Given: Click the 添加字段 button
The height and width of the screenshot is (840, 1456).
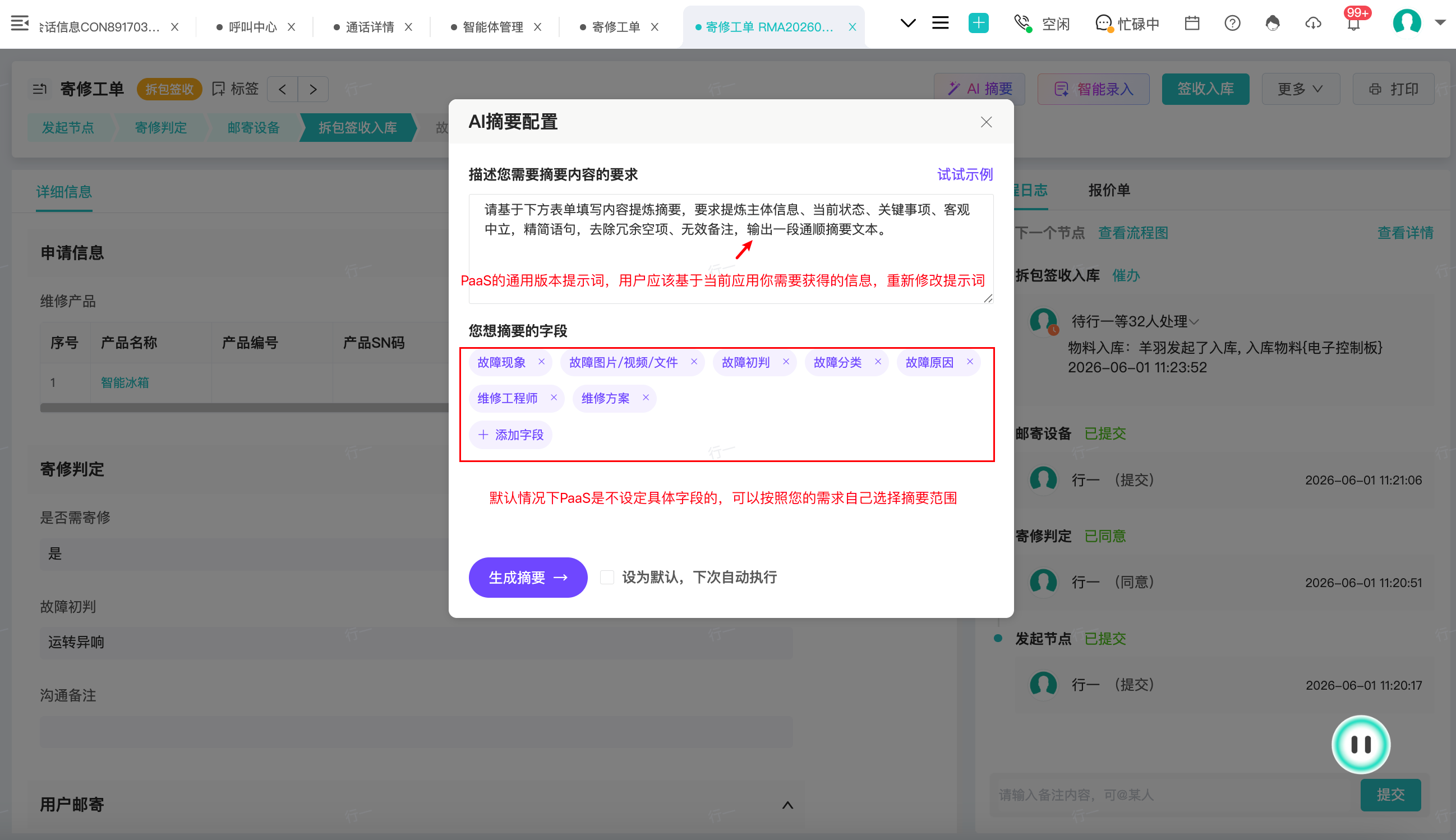Looking at the screenshot, I should point(511,435).
